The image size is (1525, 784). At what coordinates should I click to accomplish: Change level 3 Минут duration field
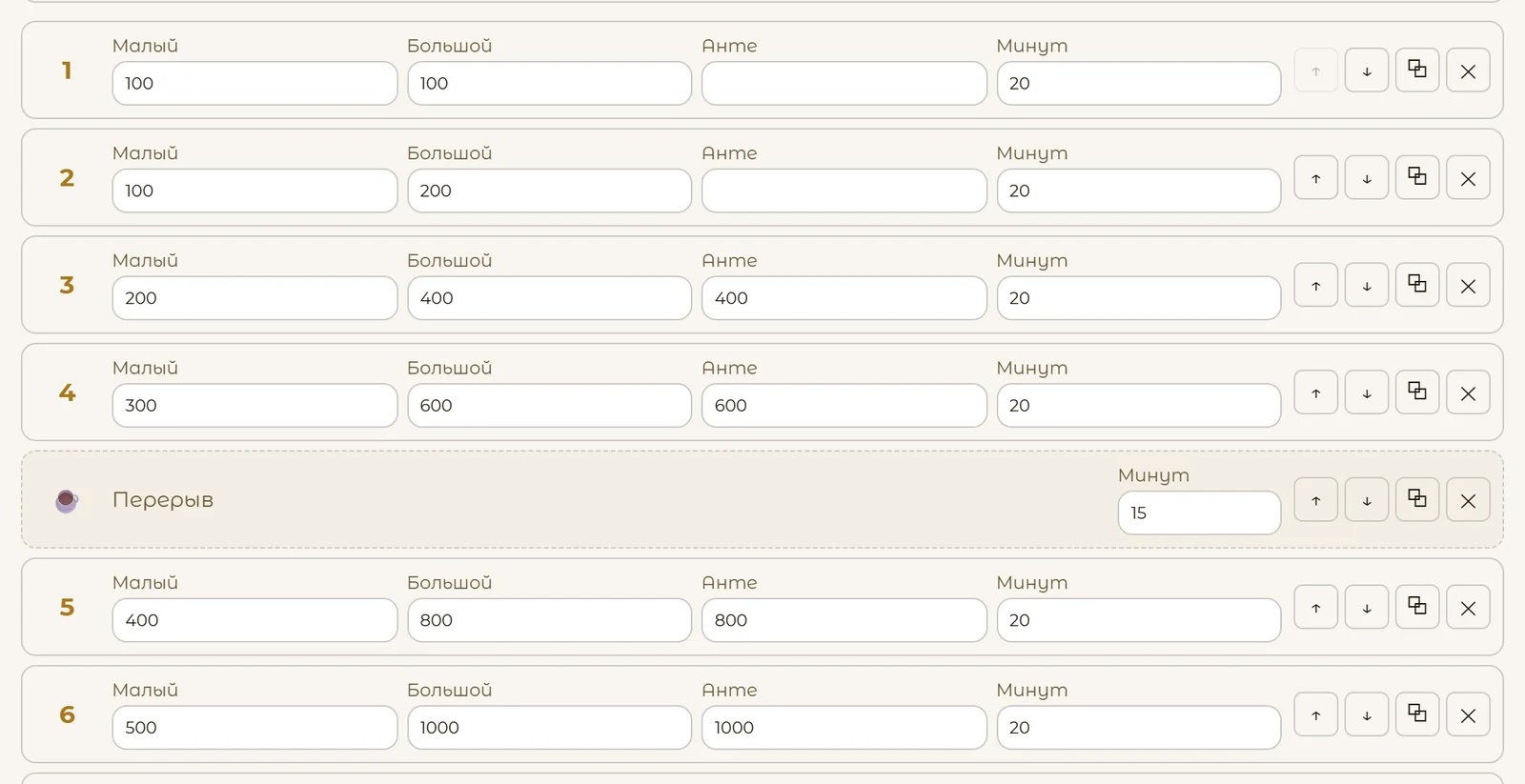[1139, 298]
